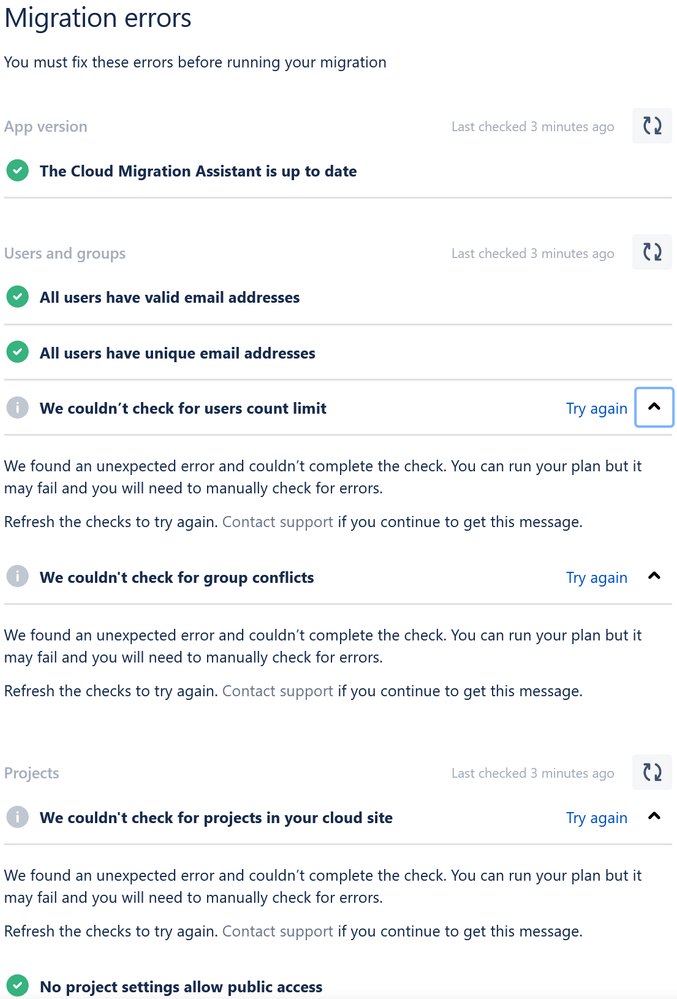Image resolution: width=677 pixels, height=999 pixels.
Task: Collapse the cloud site projects check details
Action: pyautogui.click(x=654, y=817)
